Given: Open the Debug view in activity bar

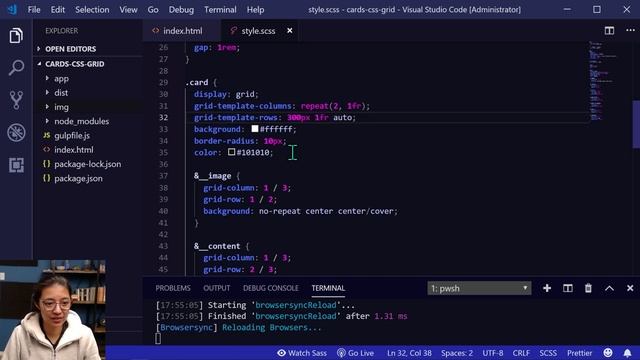Looking at the screenshot, I should click(x=16, y=133).
